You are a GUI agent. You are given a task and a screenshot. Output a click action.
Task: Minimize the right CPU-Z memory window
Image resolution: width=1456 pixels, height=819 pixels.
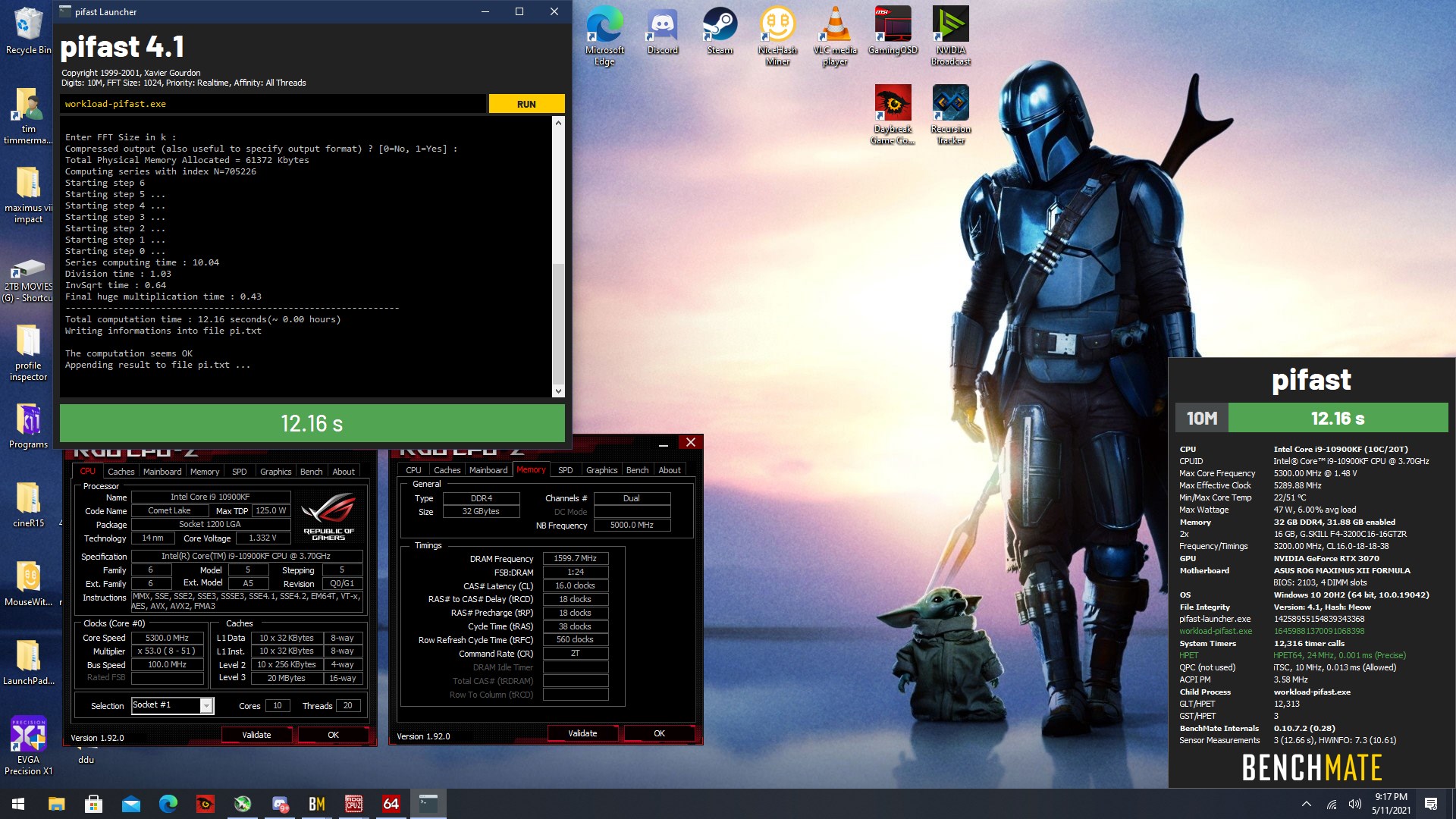(663, 443)
